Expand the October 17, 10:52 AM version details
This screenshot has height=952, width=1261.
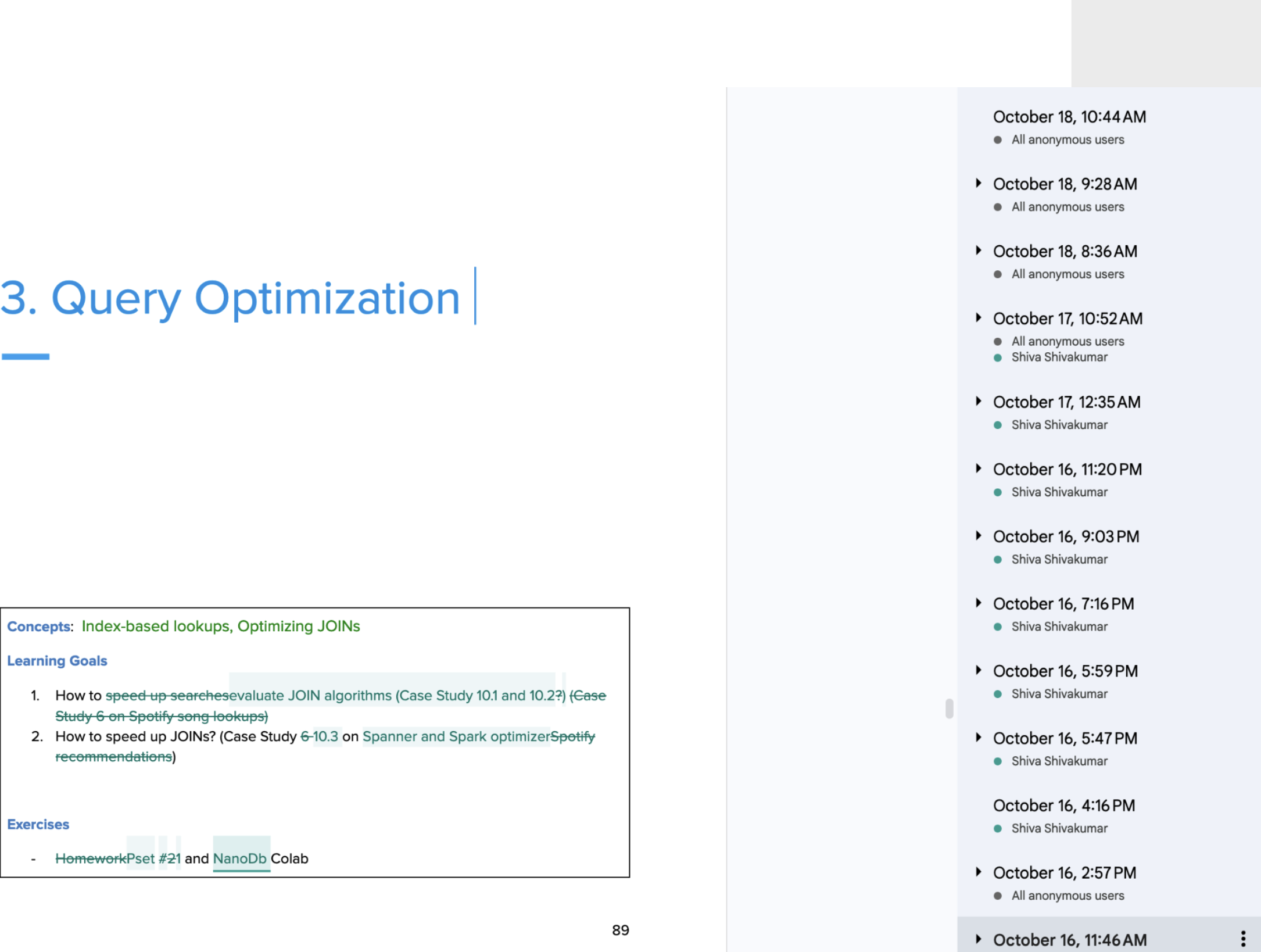pos(979,318)
